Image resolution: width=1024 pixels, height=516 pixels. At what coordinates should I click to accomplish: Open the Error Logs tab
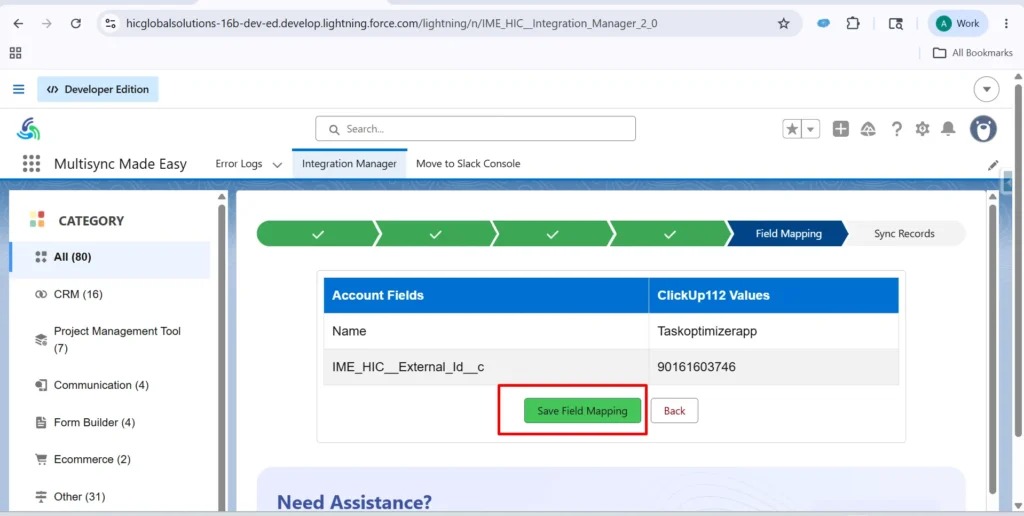point(238,164)
